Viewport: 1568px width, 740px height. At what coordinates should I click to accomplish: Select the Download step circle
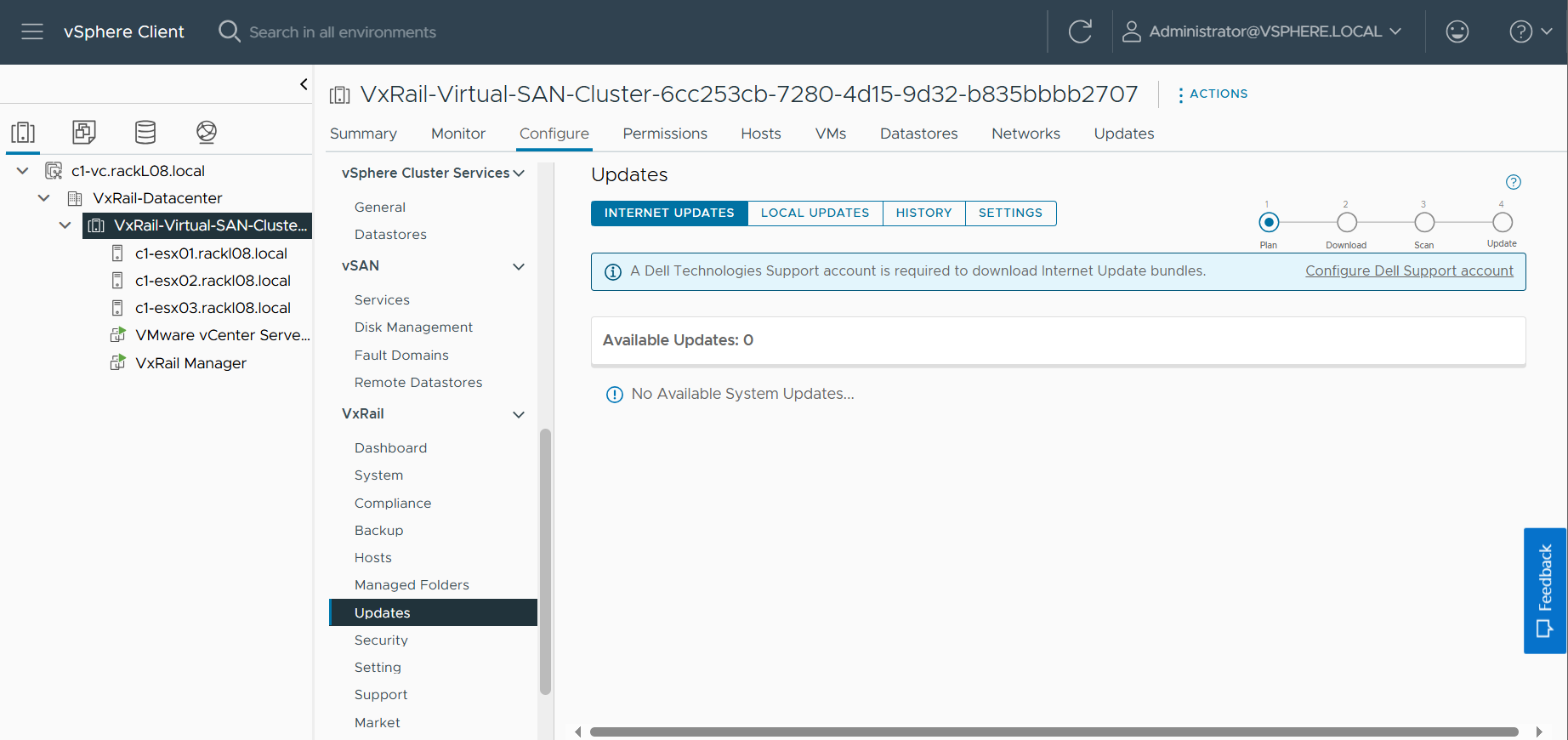(x=1346, y=223)
